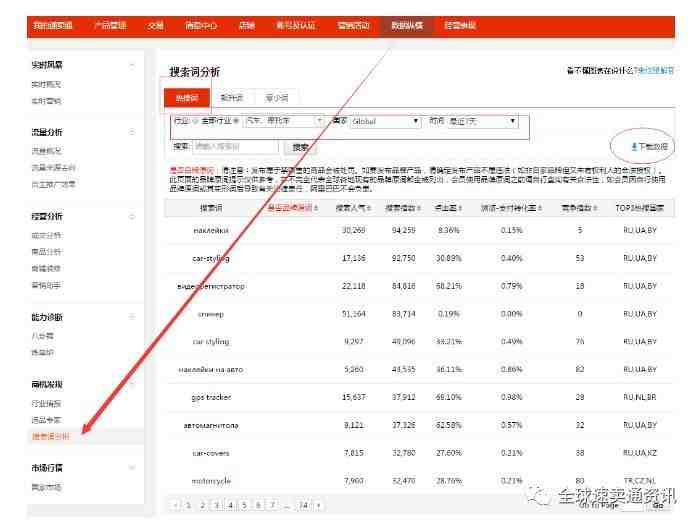Click the search word видеорегистратор

(211, 286)
